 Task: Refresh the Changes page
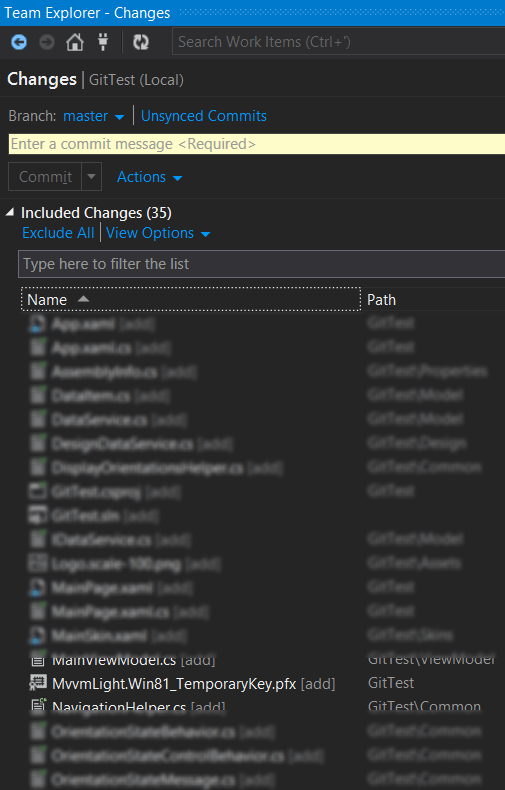(x=141, y=42)
